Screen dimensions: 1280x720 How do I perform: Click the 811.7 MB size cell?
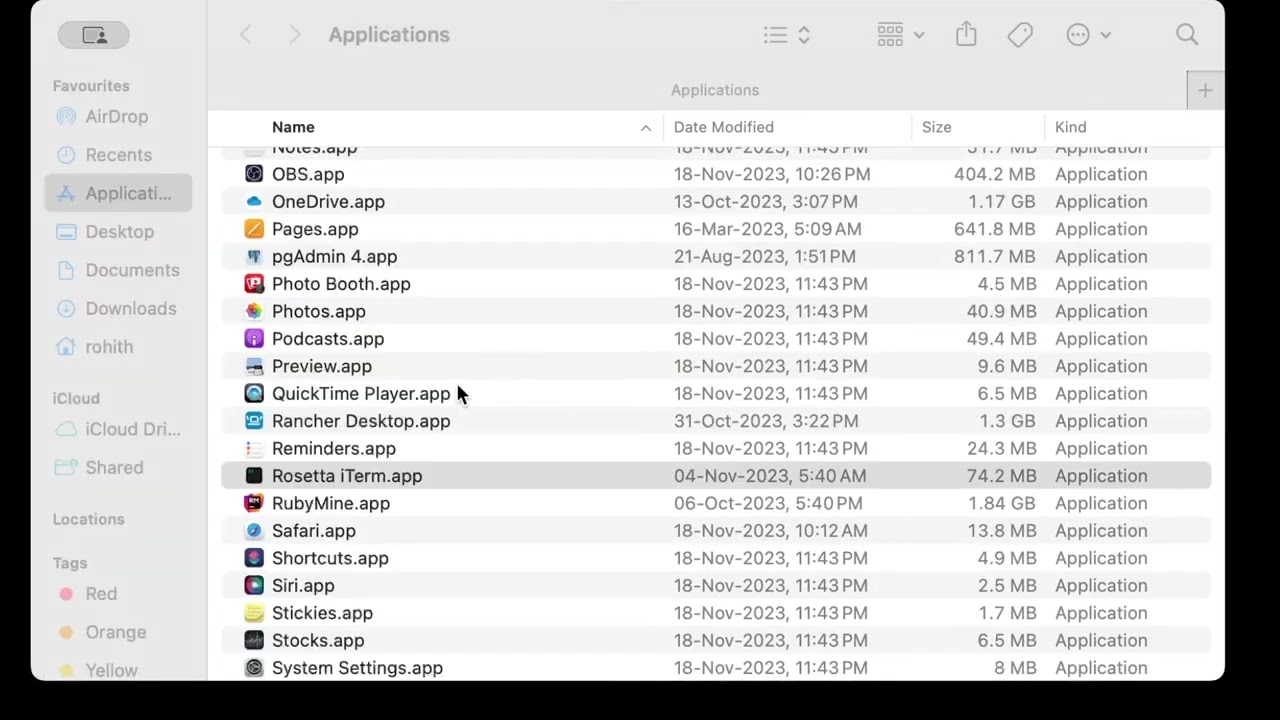pyautogui.click(x=994, y=256)
